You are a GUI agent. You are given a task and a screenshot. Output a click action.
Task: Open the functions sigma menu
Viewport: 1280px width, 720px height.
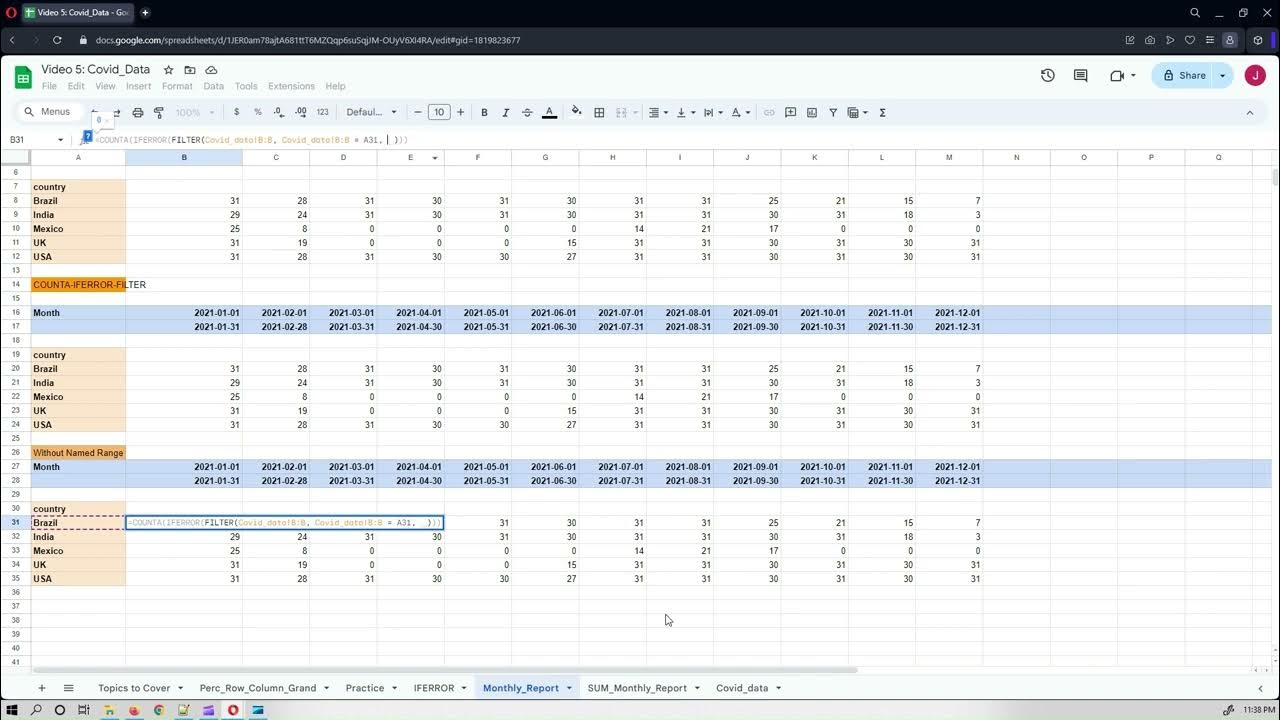tap(882, 112)
